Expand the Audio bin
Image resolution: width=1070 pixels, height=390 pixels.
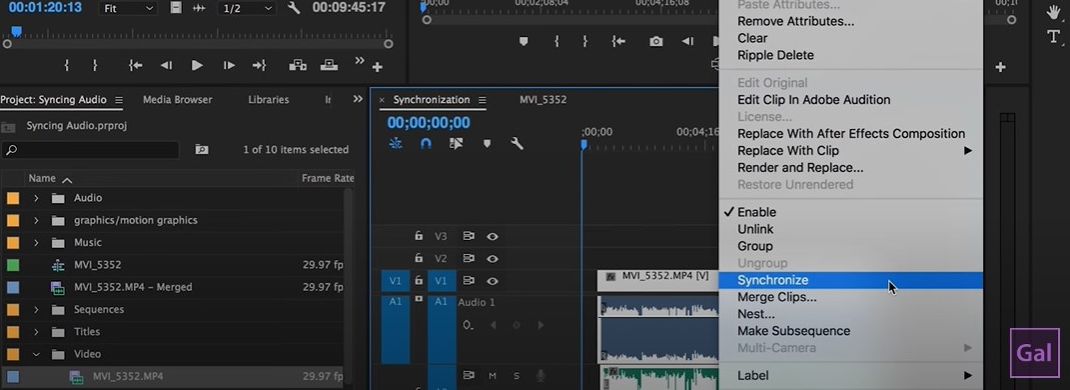pyautogui.click(x=35, y=198)
